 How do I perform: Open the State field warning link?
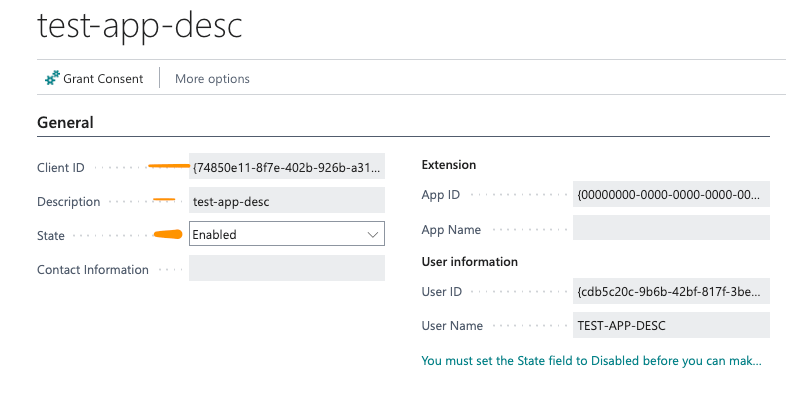pyautogui.click(x=591, y=361)
